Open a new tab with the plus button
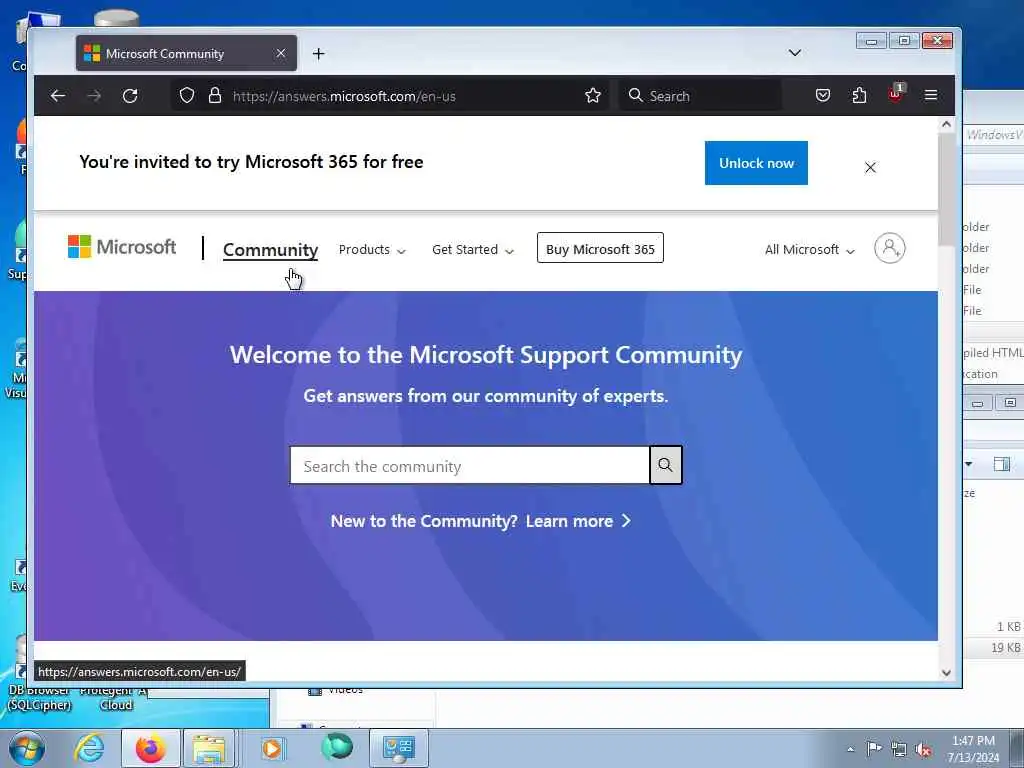Image resolution: width=1024 pixels, height=768 pixels. (x=318, y=54)
